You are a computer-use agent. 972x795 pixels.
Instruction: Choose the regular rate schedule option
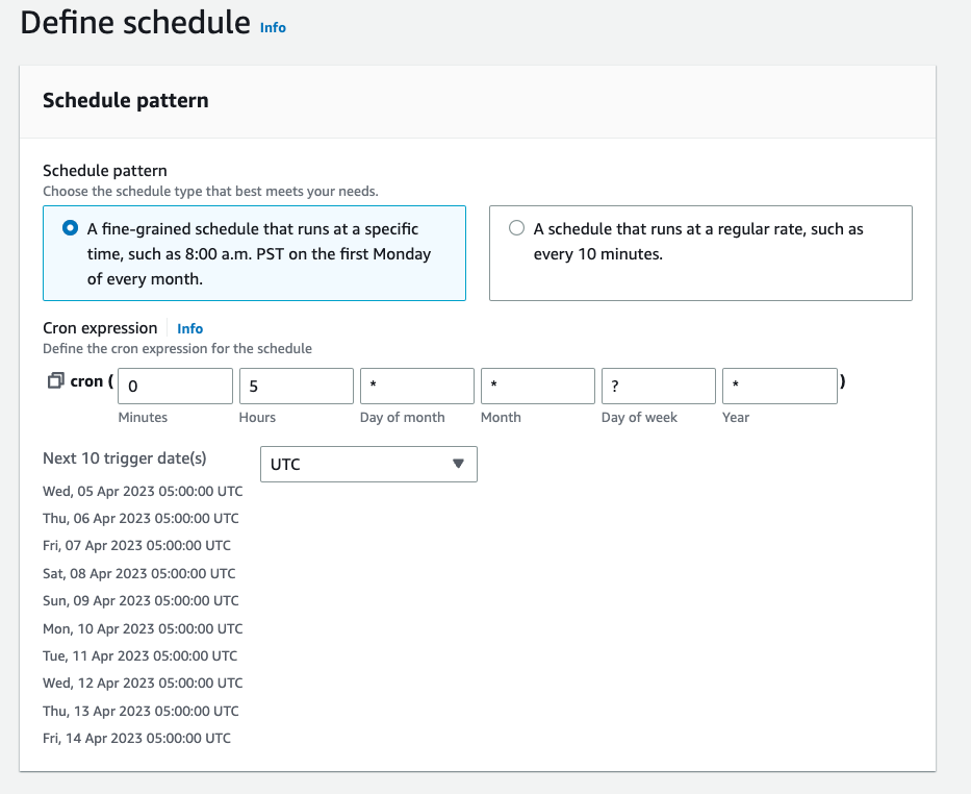[516, 227]
